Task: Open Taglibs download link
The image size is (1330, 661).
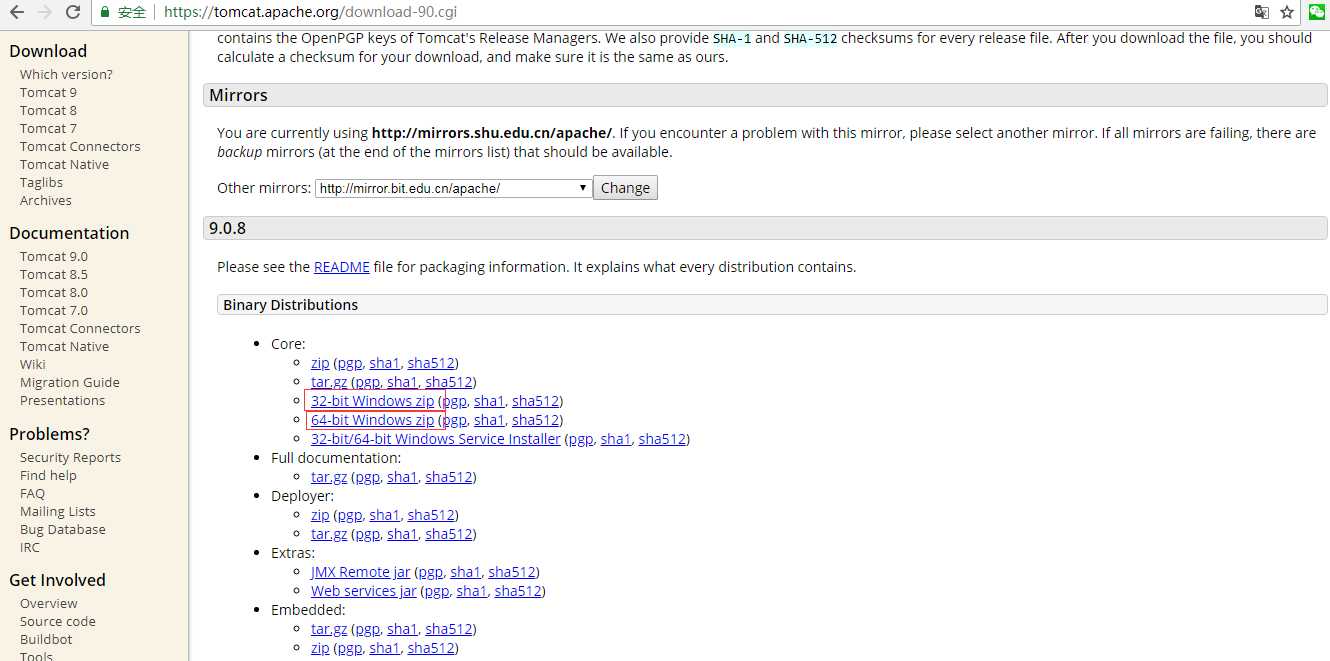Action: [x=41, y=182]
